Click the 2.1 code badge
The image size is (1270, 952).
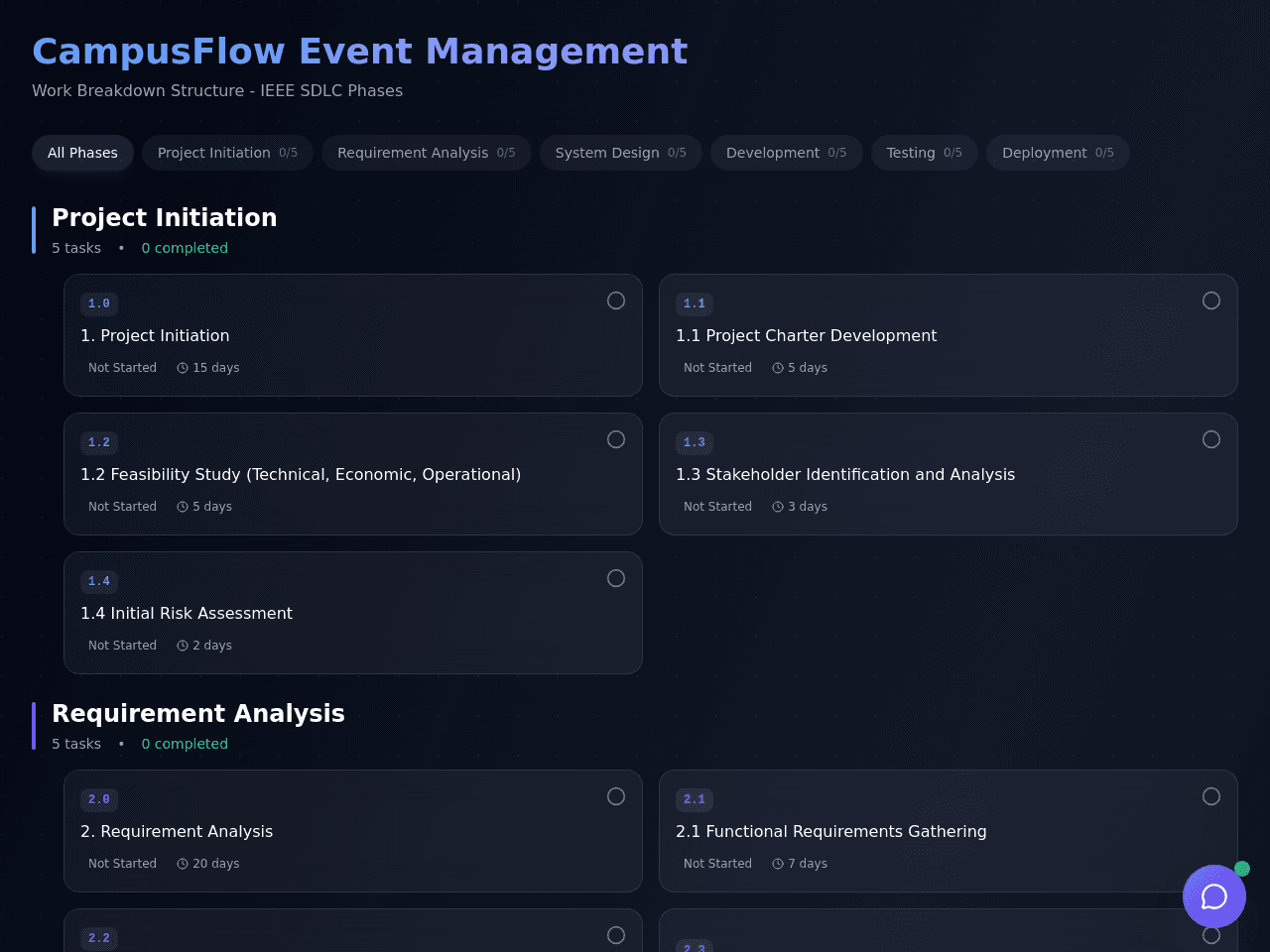tap(695, 799)
